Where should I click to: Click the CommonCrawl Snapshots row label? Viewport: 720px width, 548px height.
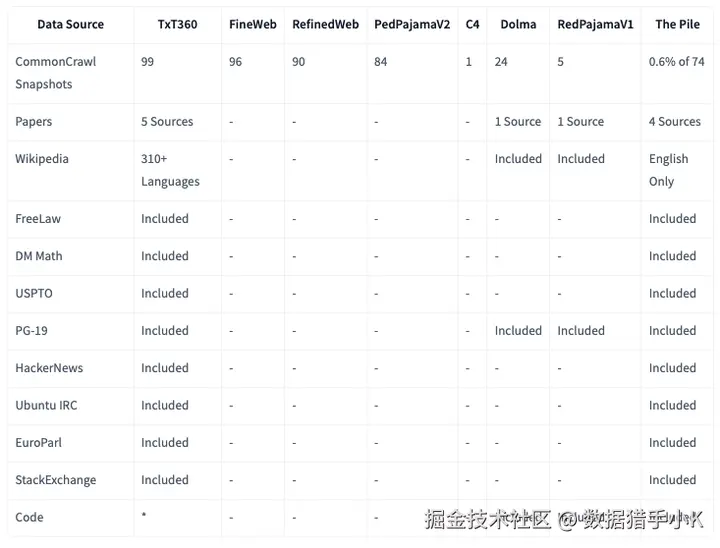tap(56, 73)
